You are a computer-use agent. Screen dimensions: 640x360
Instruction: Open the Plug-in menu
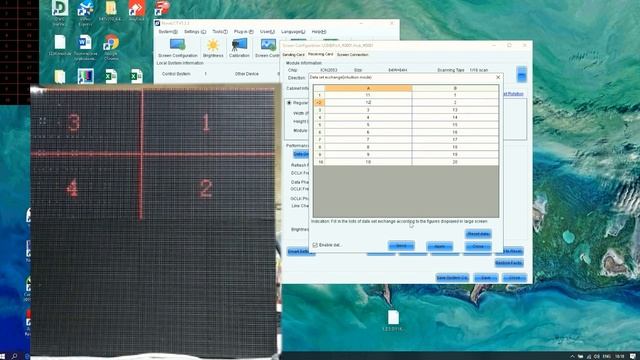tap(244, 31)
